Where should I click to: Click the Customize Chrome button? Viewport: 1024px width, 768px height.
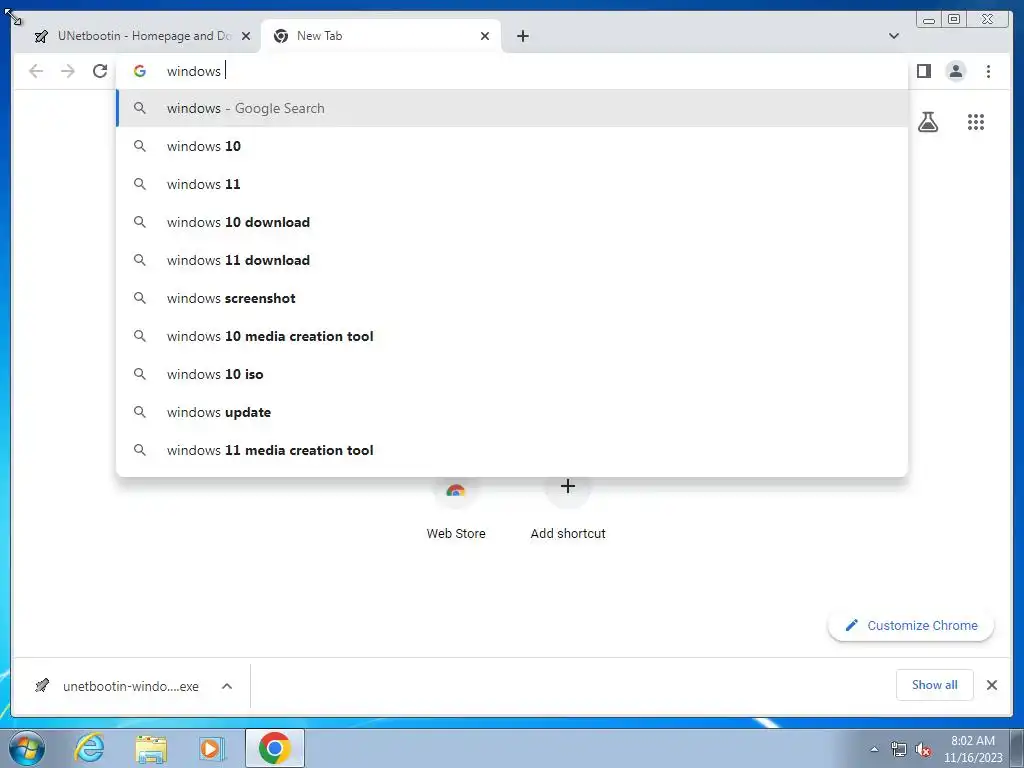(x=911, y=626)
